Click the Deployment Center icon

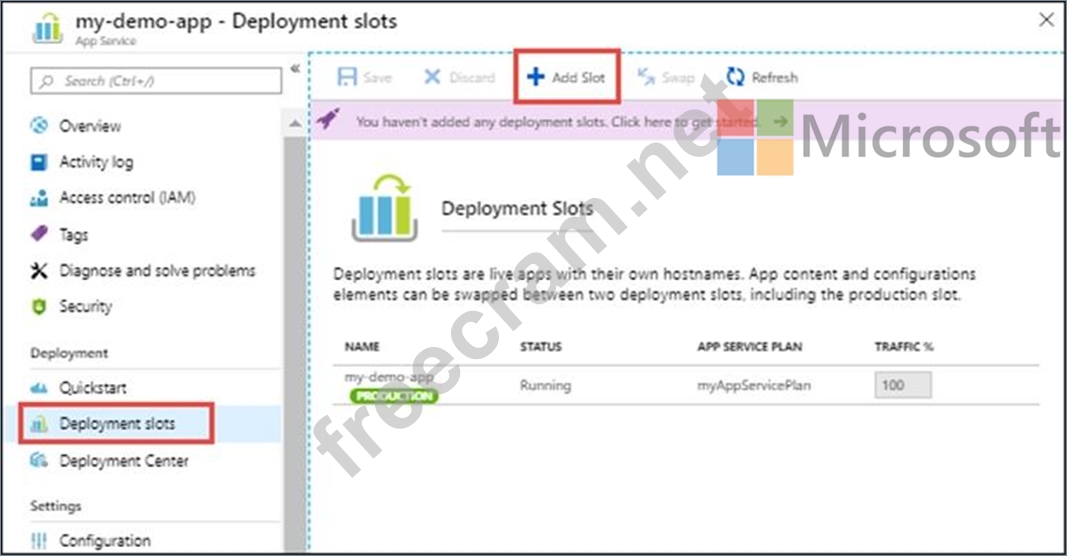coord(40,461)
